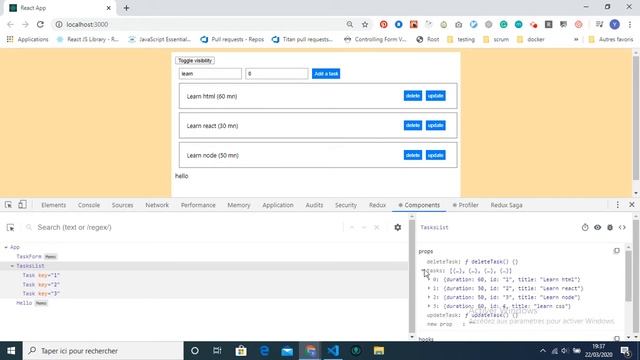The height and width of the screenshot is (360, 640).
Task: Open the Pull requests - Repos bookmark
Action: (232, 40)
